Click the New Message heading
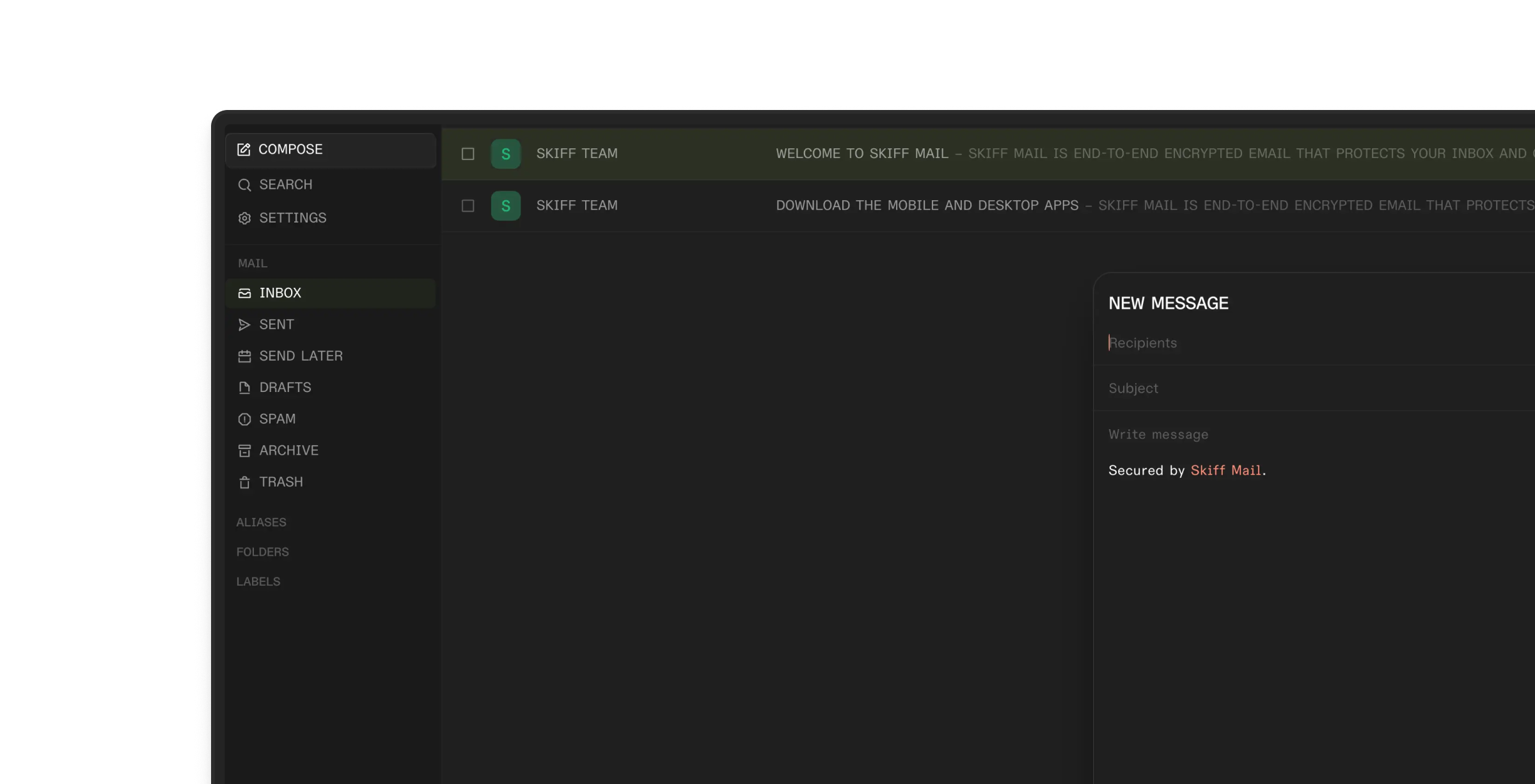This screenshot has height=784, width=1535. [1168, 303]
